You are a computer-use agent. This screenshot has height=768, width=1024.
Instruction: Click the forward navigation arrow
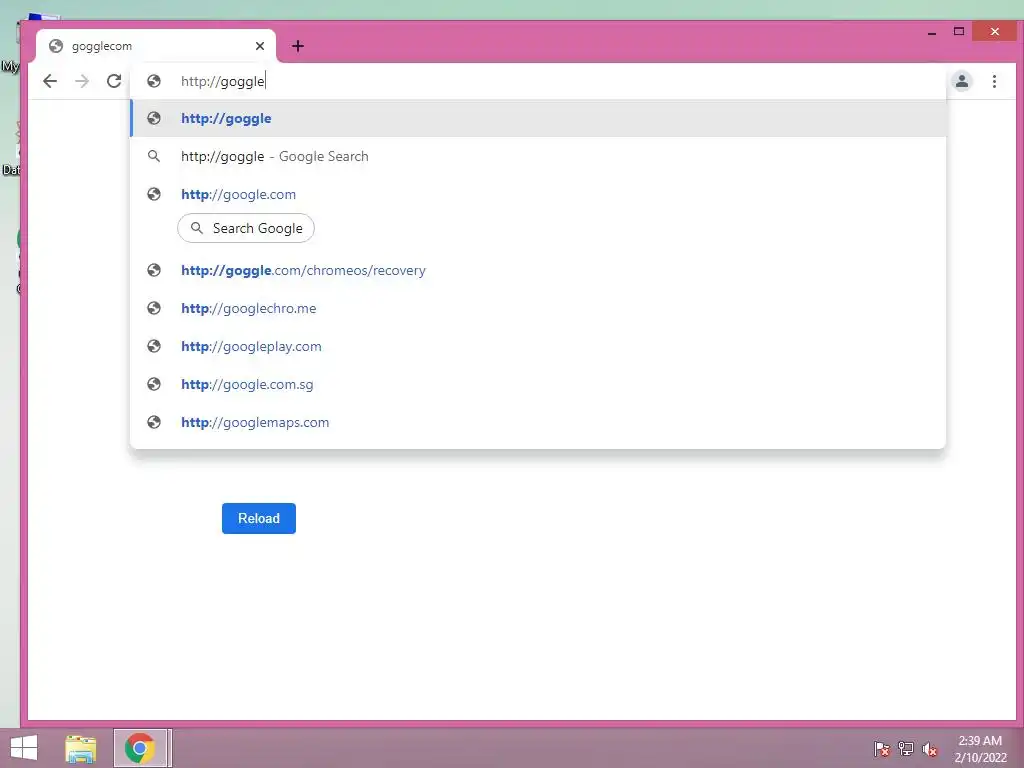82,81
